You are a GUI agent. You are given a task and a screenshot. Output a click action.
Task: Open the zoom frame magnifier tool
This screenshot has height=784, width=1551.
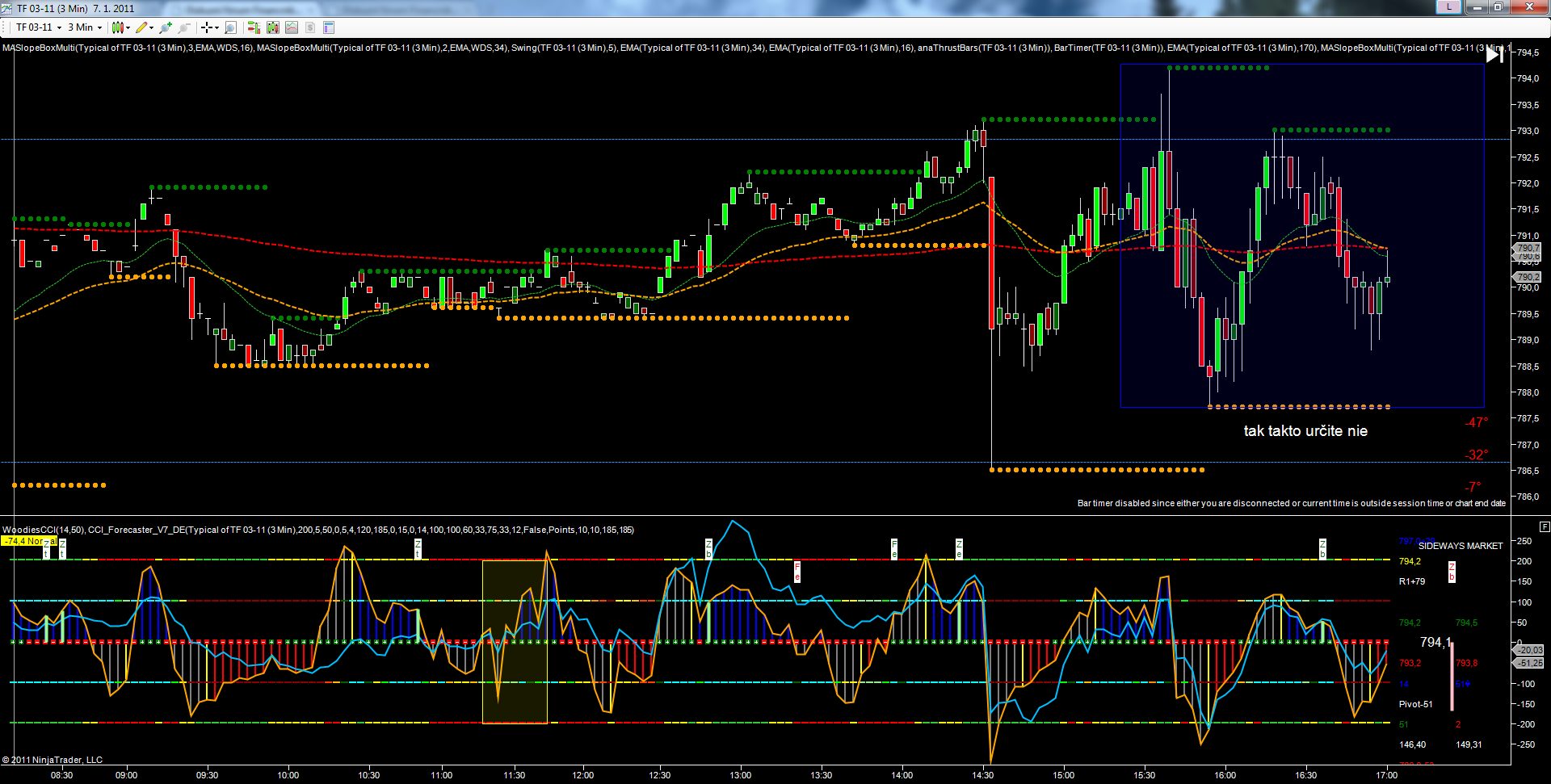230,27
